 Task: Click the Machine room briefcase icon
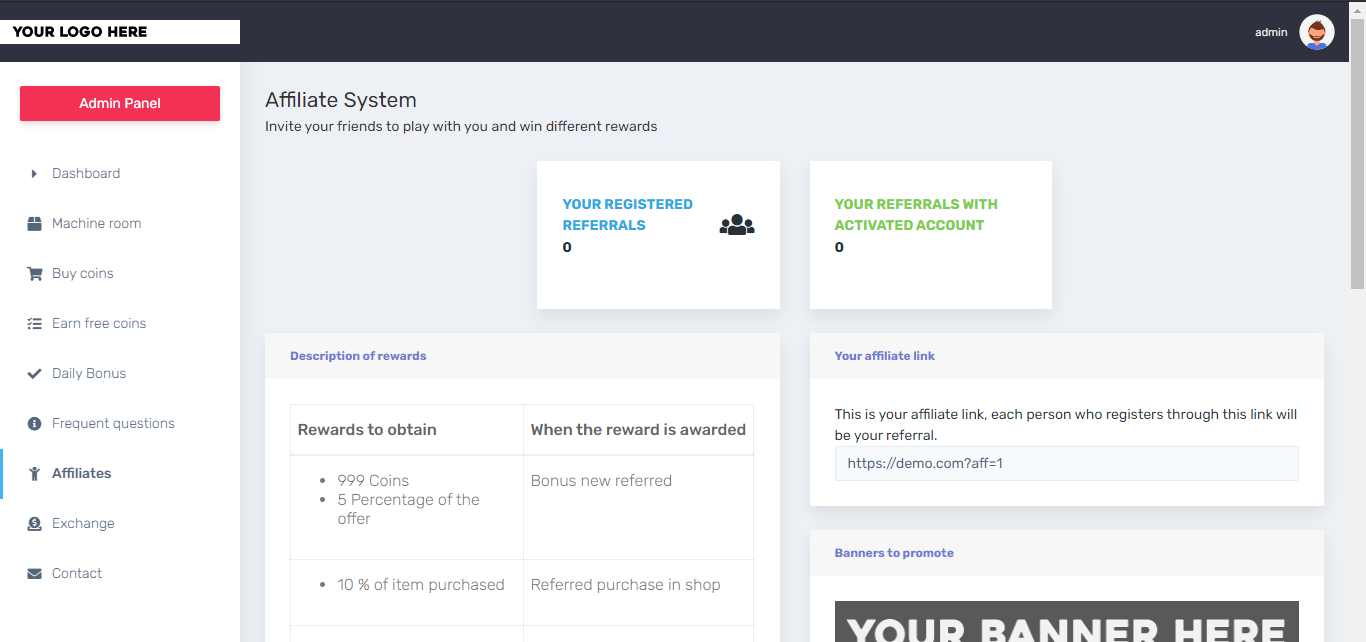34,223
